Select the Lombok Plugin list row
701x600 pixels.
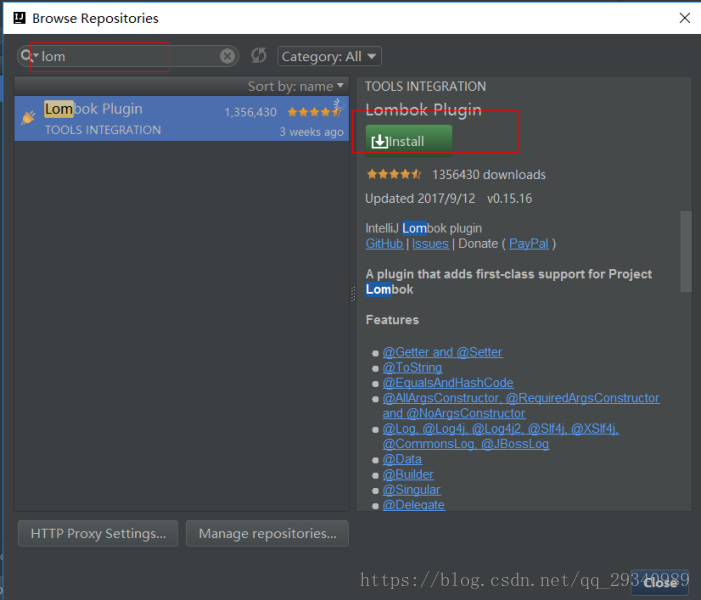click(x=182, y=118)
